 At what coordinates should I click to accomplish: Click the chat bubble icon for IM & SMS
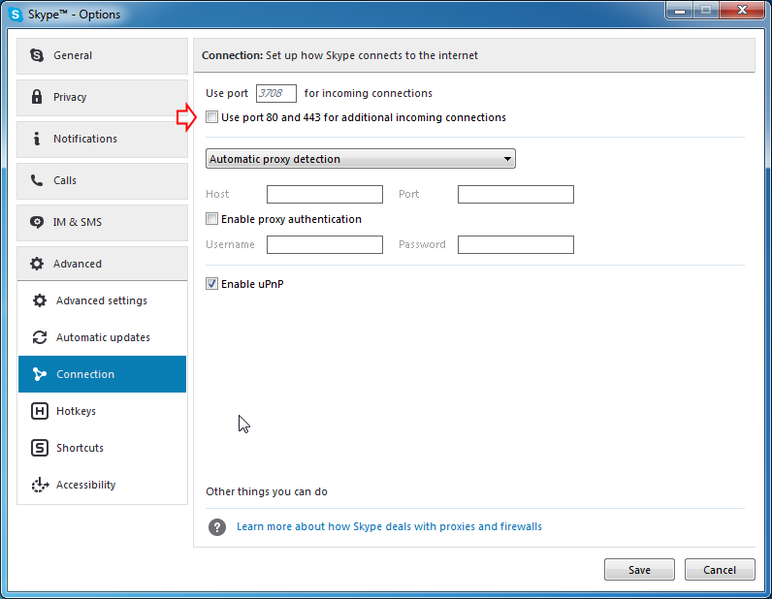coord(37,222)
